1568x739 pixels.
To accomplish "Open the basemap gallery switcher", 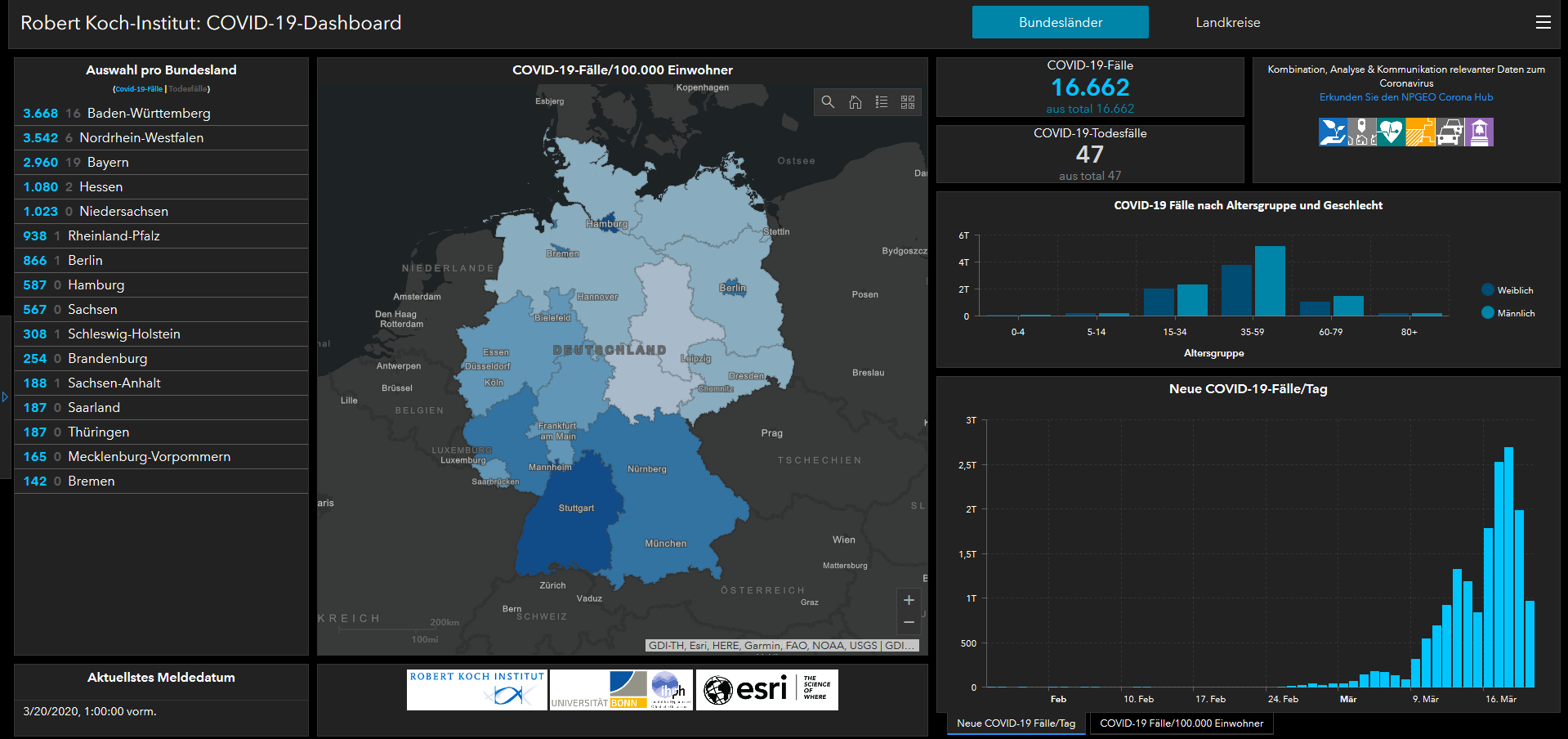I will 908,102.
